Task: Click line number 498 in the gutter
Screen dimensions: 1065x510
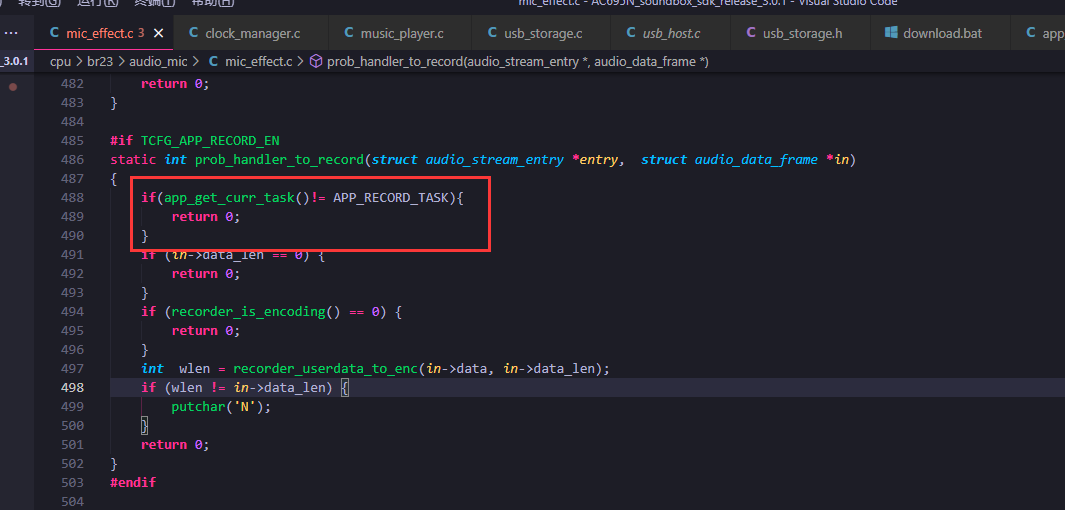Action: (72, 388)
